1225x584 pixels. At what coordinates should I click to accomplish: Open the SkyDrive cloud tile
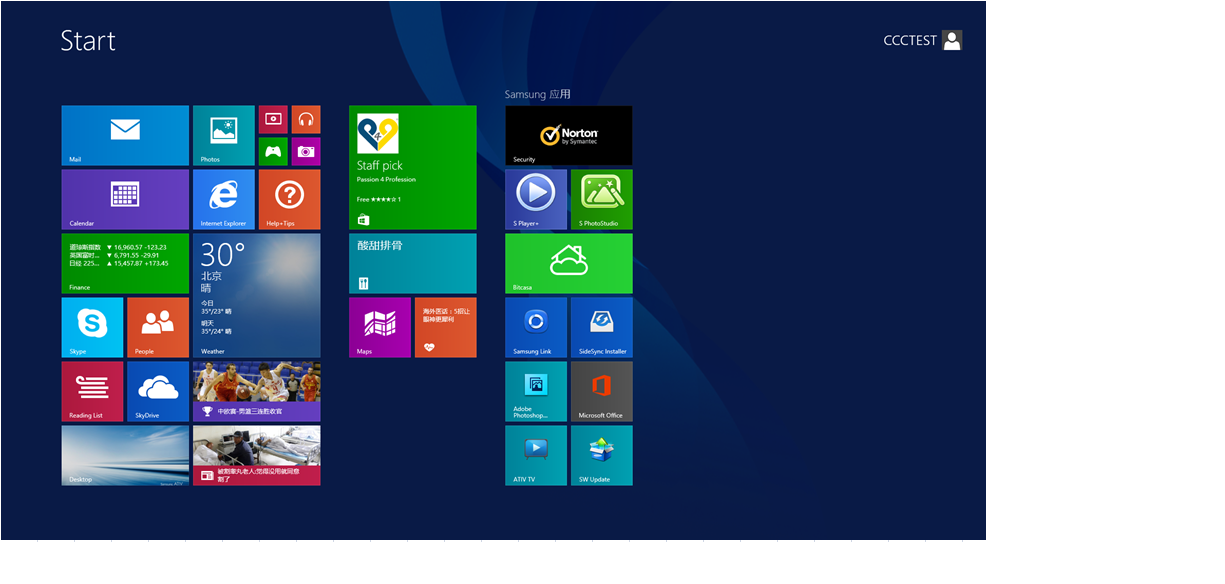pos(158,391)
